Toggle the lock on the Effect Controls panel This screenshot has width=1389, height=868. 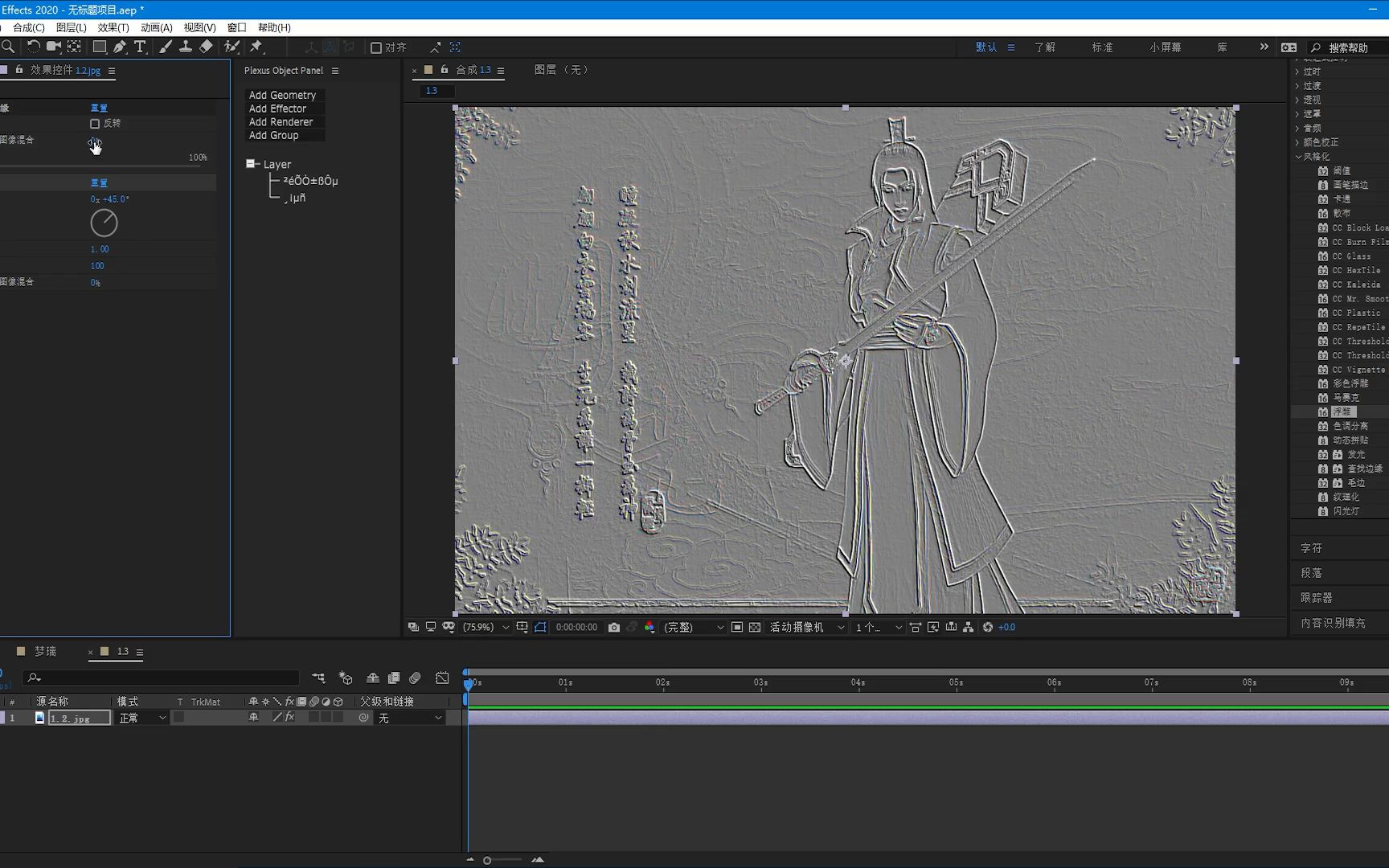click(x=19, y=70)
